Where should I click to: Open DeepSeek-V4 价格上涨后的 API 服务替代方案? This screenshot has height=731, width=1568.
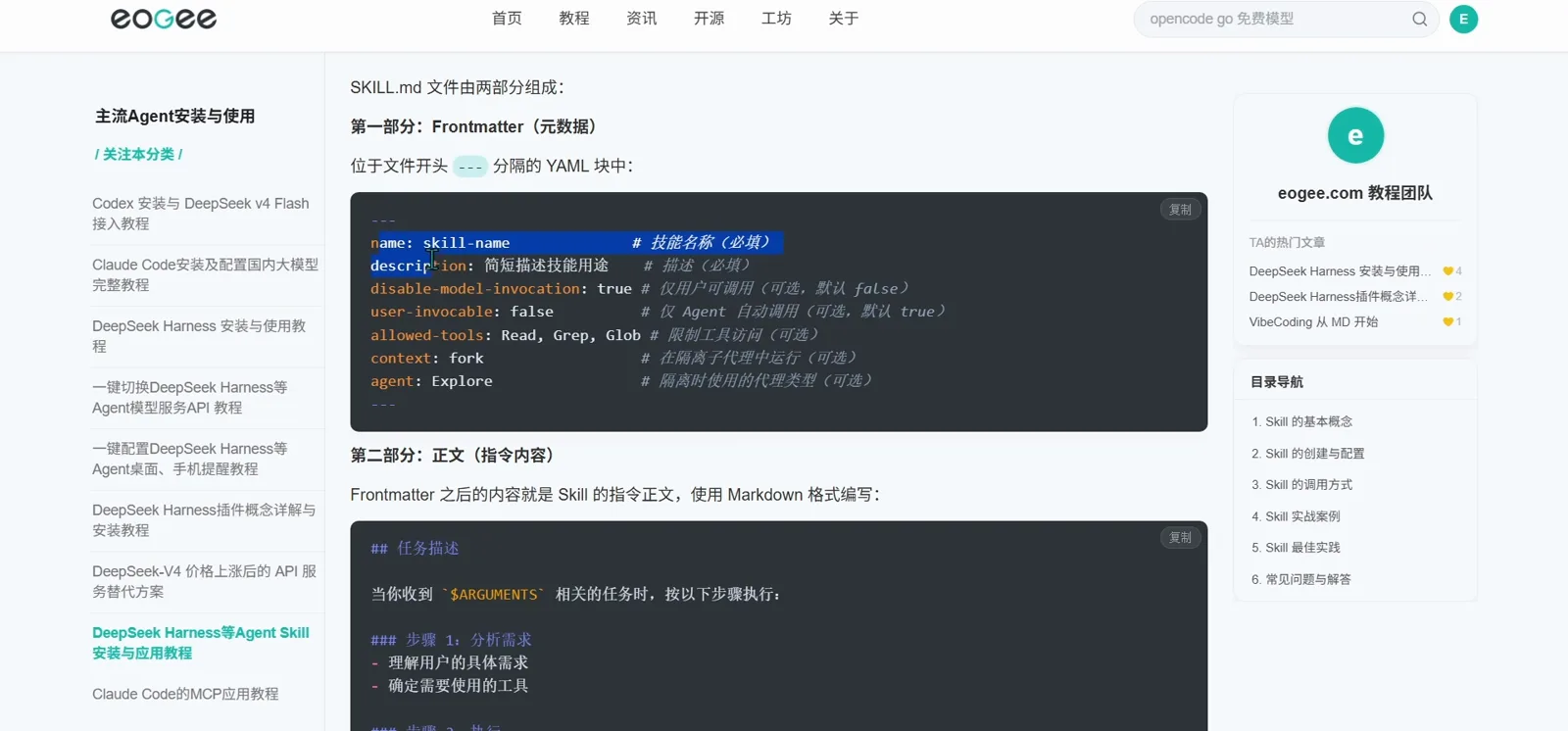[x=206, y=582]
